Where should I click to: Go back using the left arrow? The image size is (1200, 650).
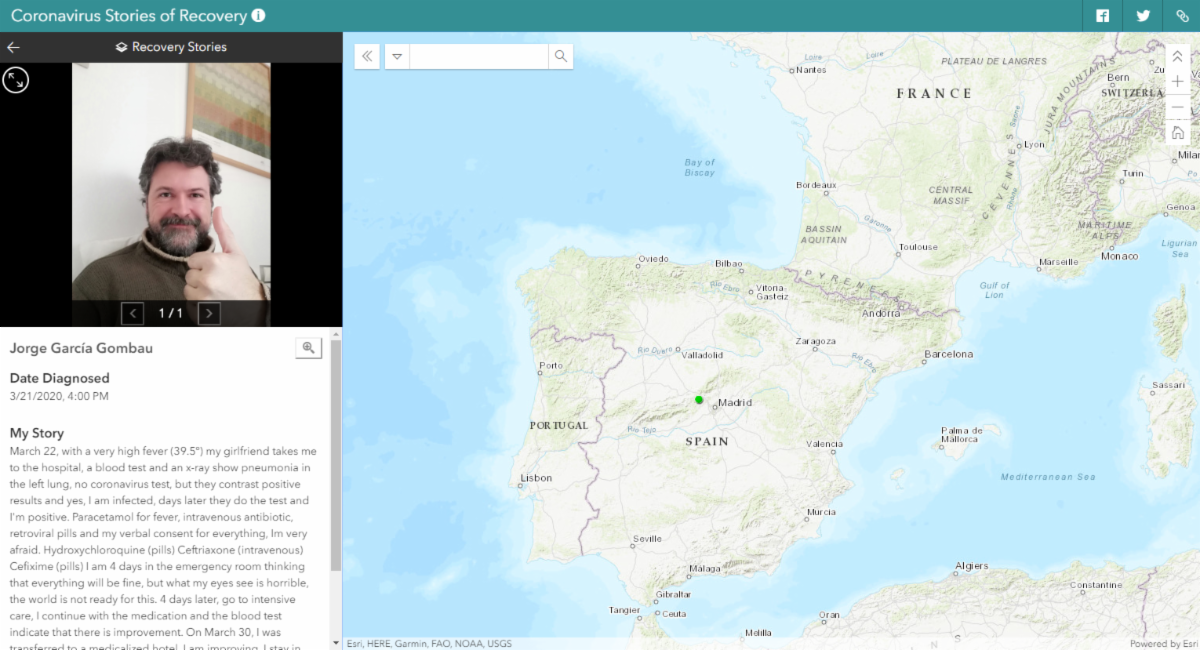pyautogui.click(x=14, y=47)
